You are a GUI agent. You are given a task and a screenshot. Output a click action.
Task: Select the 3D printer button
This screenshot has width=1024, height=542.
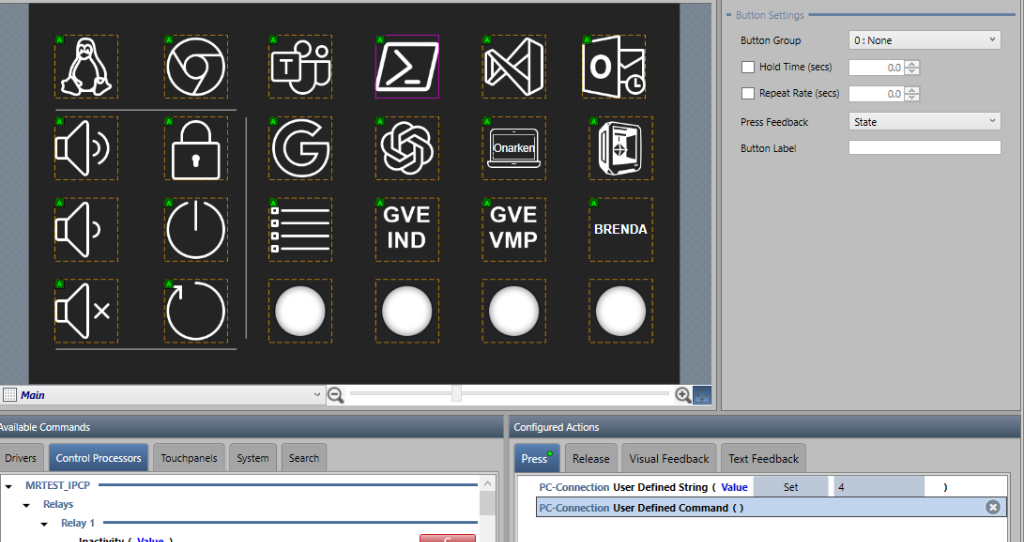coord(620,148)
